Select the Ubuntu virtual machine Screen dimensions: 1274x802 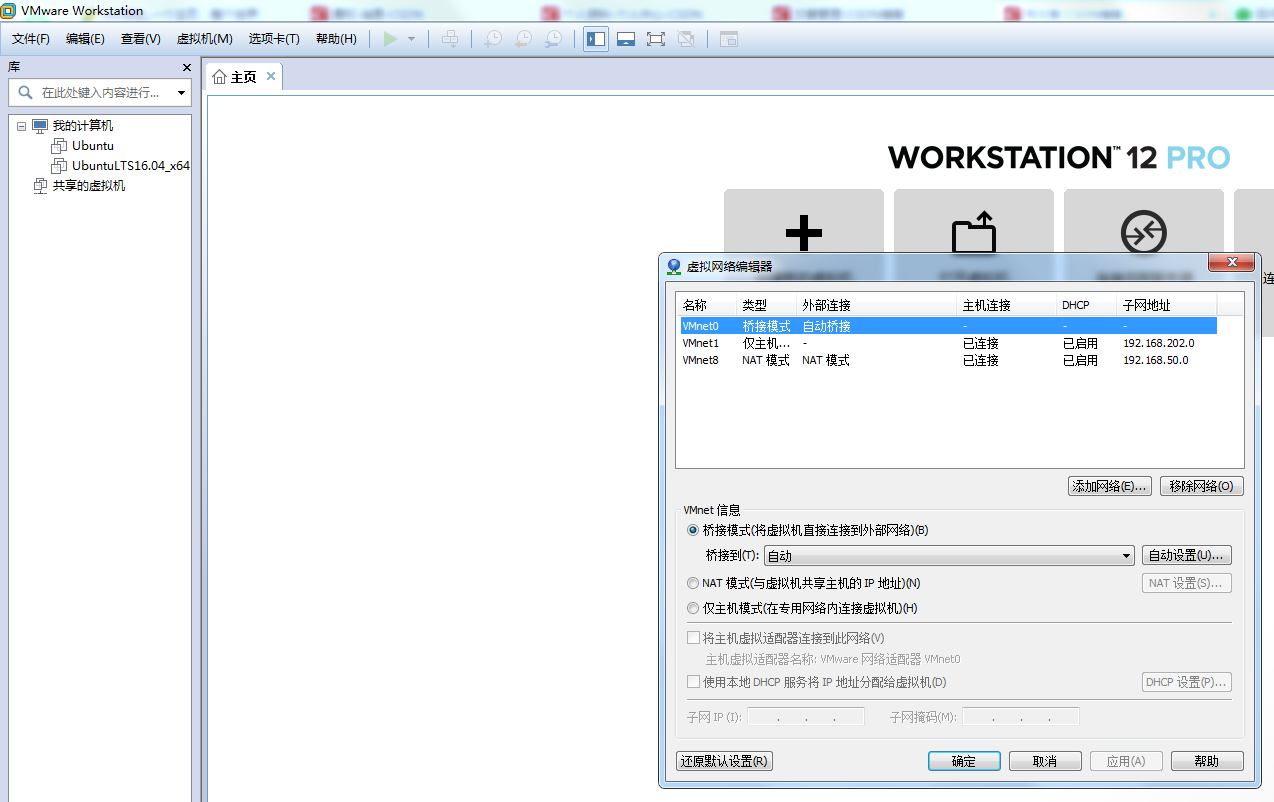[x=93, y=146]
